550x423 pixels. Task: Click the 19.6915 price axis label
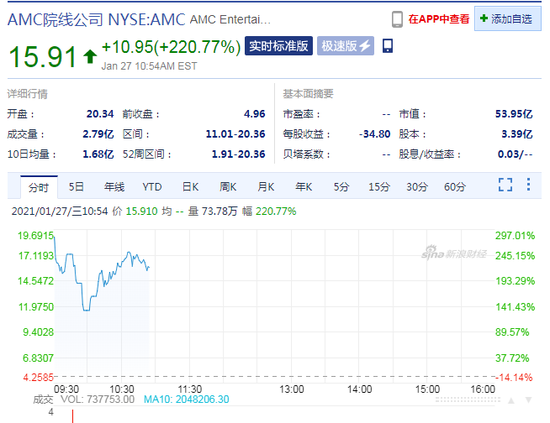click(36, 235)
